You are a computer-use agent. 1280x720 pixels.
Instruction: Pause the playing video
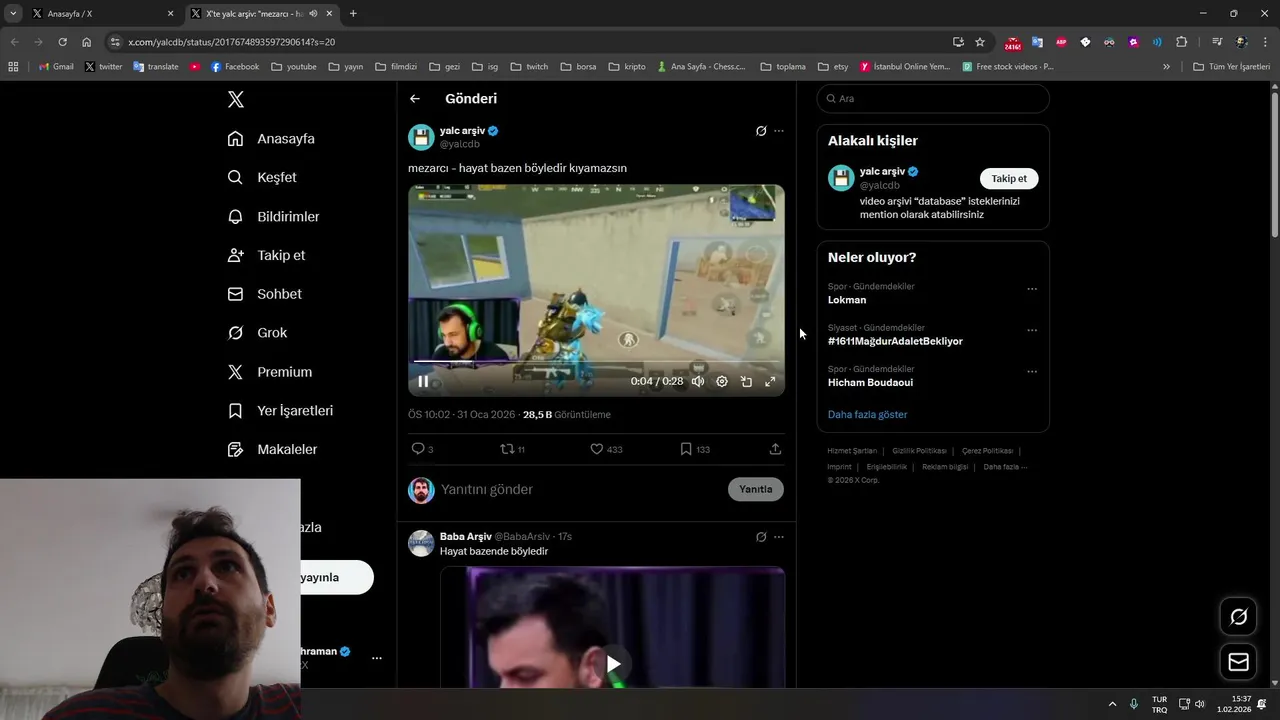(423, 381)
